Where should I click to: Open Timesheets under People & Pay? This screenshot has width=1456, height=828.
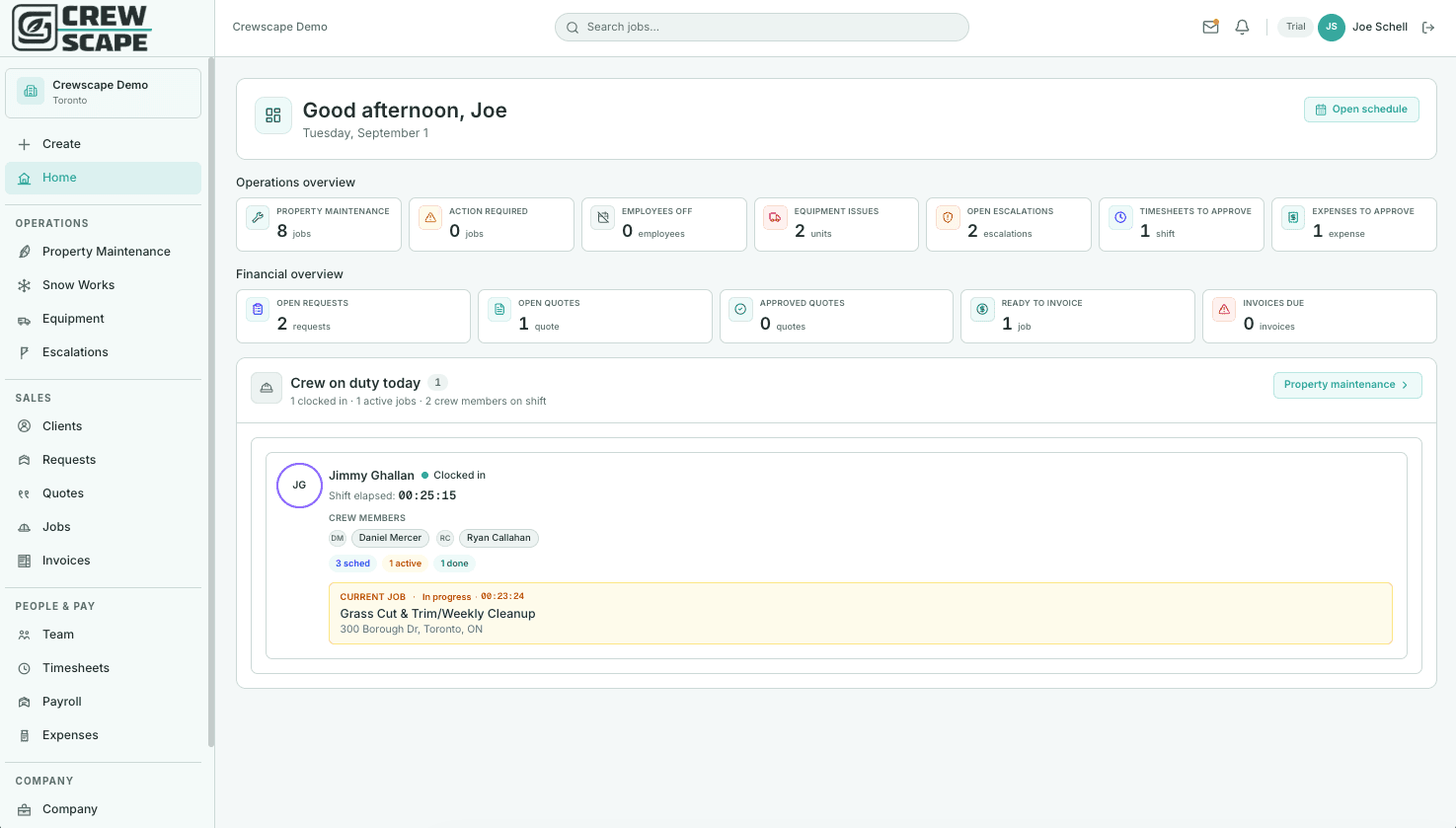click(x=104, y=668)
